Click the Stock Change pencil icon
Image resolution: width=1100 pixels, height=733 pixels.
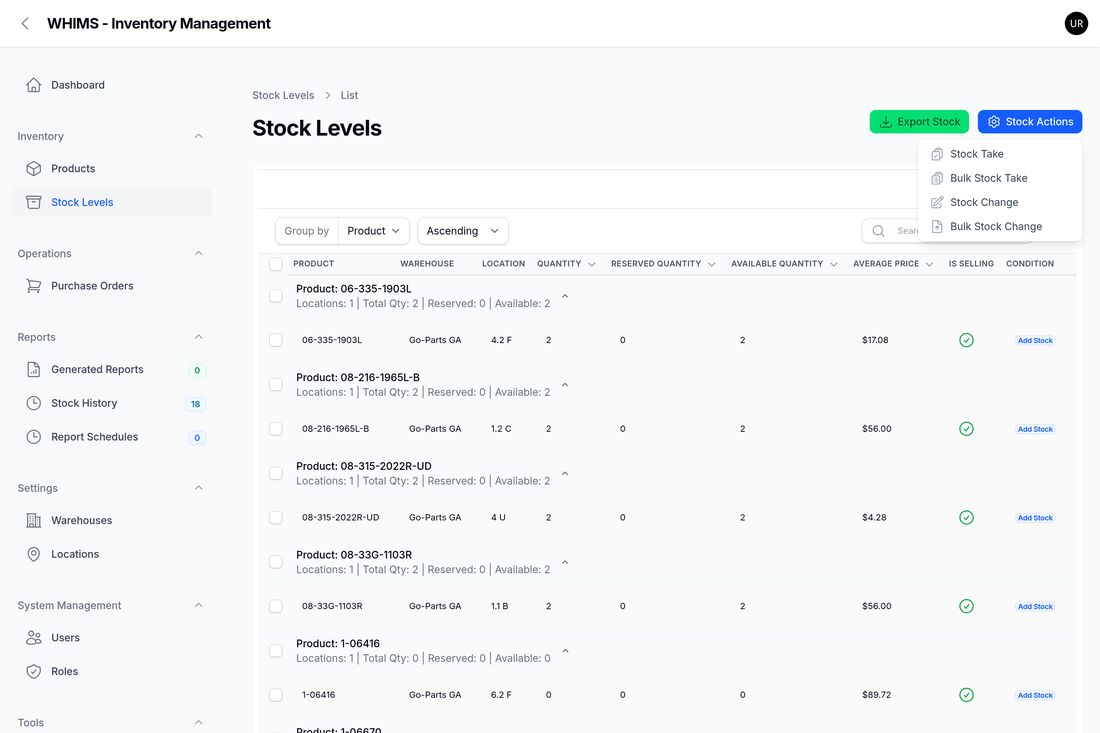937,202
